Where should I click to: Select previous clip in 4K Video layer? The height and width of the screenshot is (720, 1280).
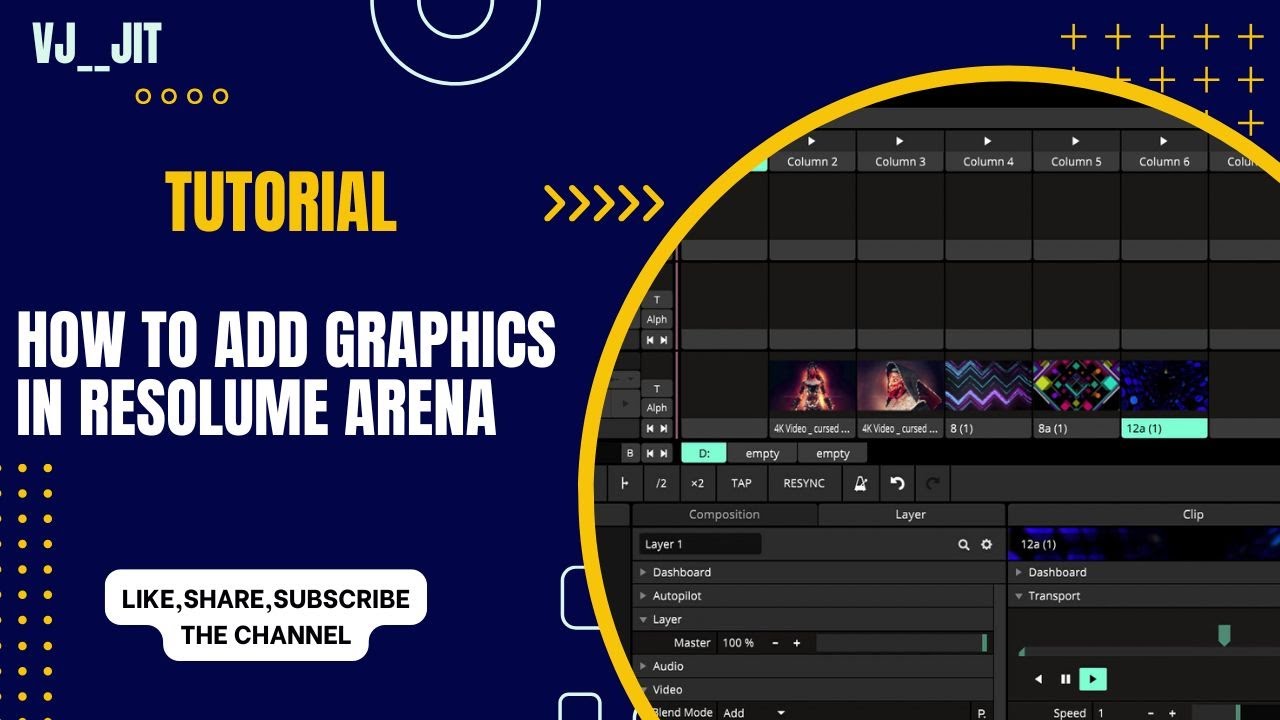coord(650,428)
